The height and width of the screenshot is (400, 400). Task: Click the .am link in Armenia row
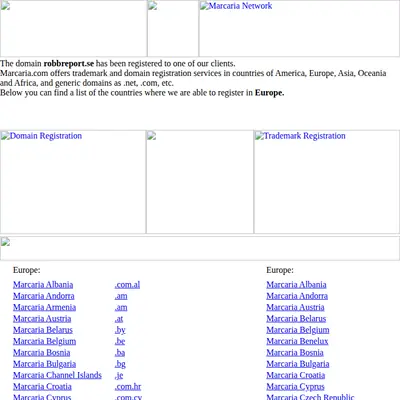pyautogui.click(x=121, y=307)
